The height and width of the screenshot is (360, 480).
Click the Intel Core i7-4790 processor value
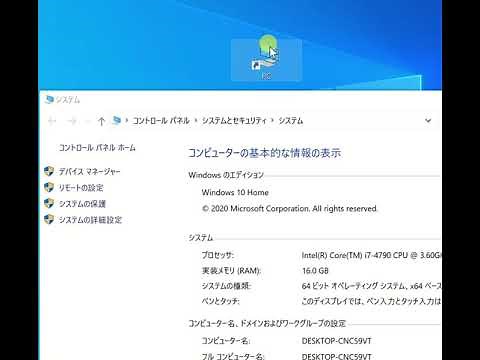[371, 255]
